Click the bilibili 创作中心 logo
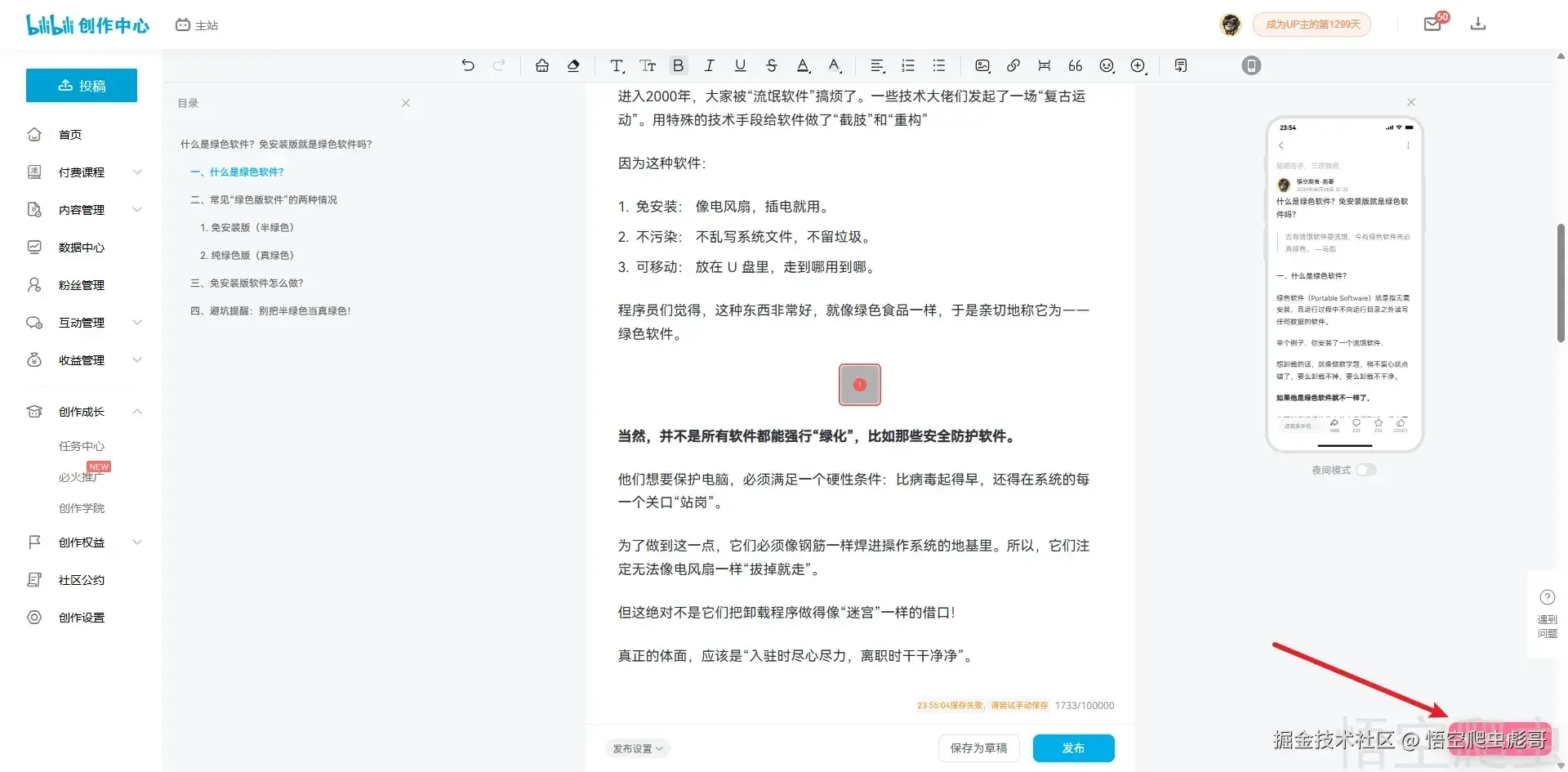The image size is (1568, 772). coord(87,25)
